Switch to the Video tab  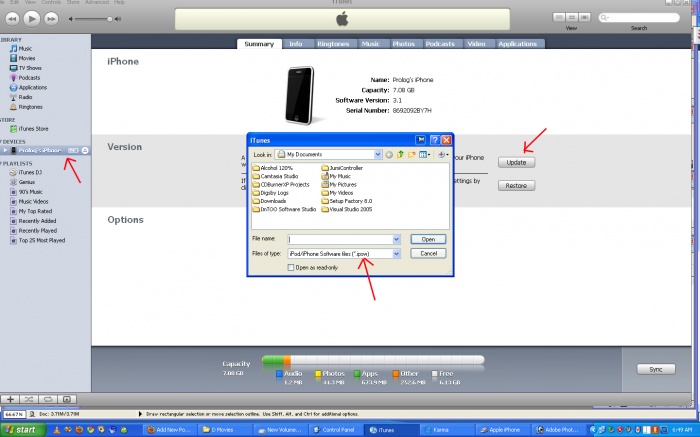(x=476, y=44)
